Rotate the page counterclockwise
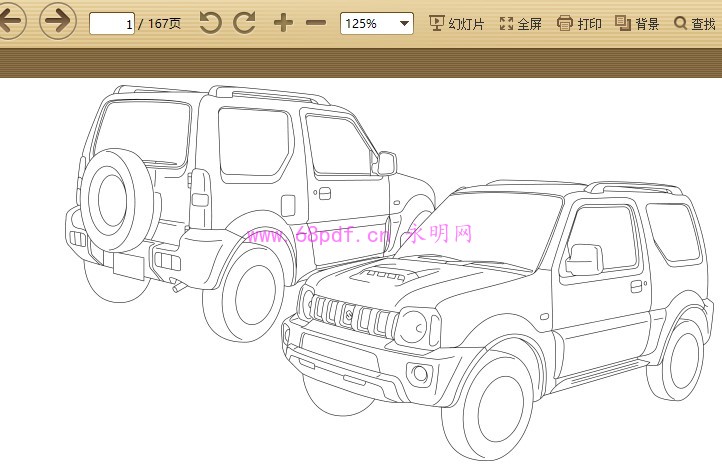Screen dimensions: 722x464 (x=210, y=23)
